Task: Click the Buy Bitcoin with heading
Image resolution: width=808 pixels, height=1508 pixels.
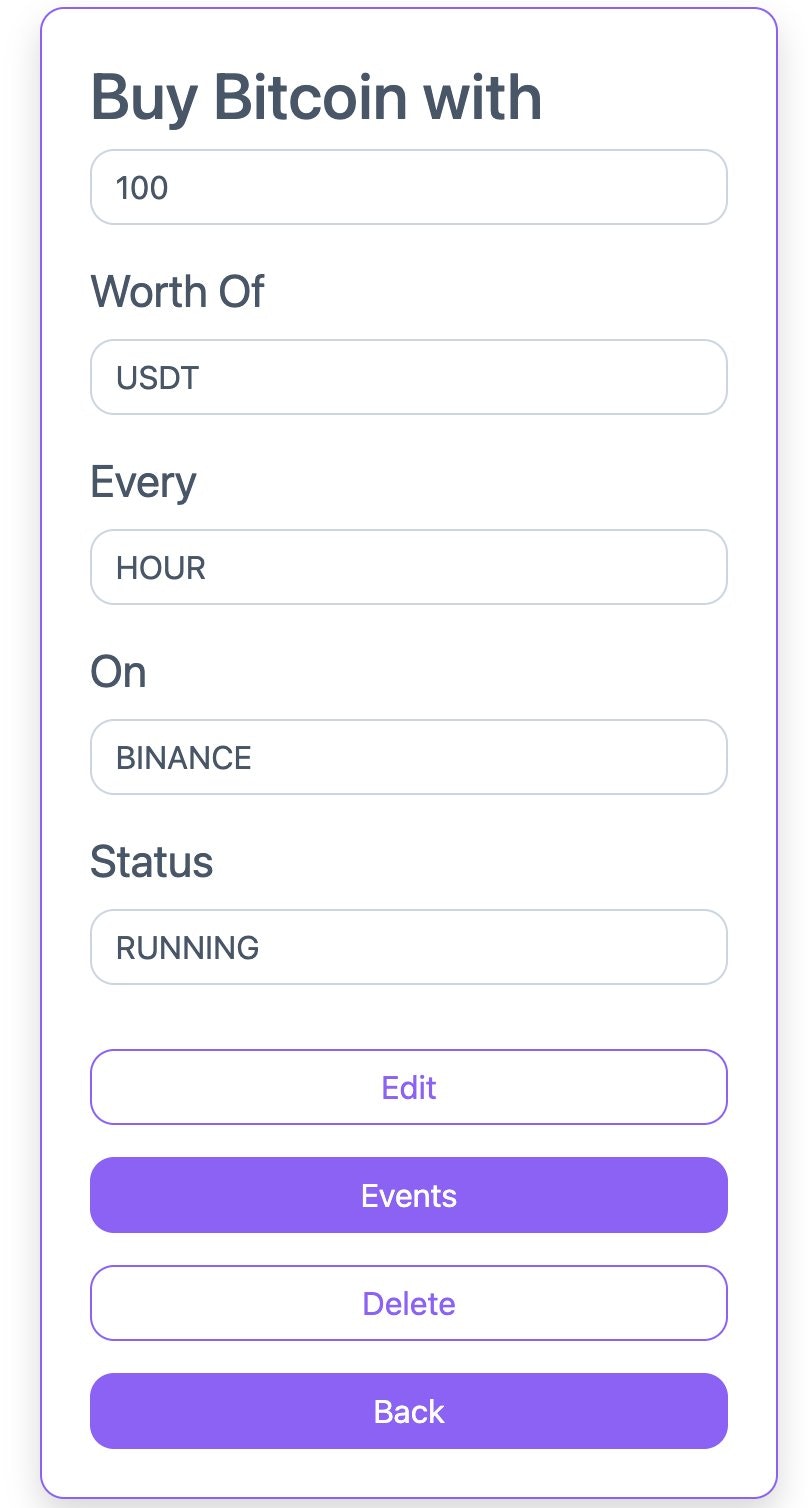Action: click(315, 97)
